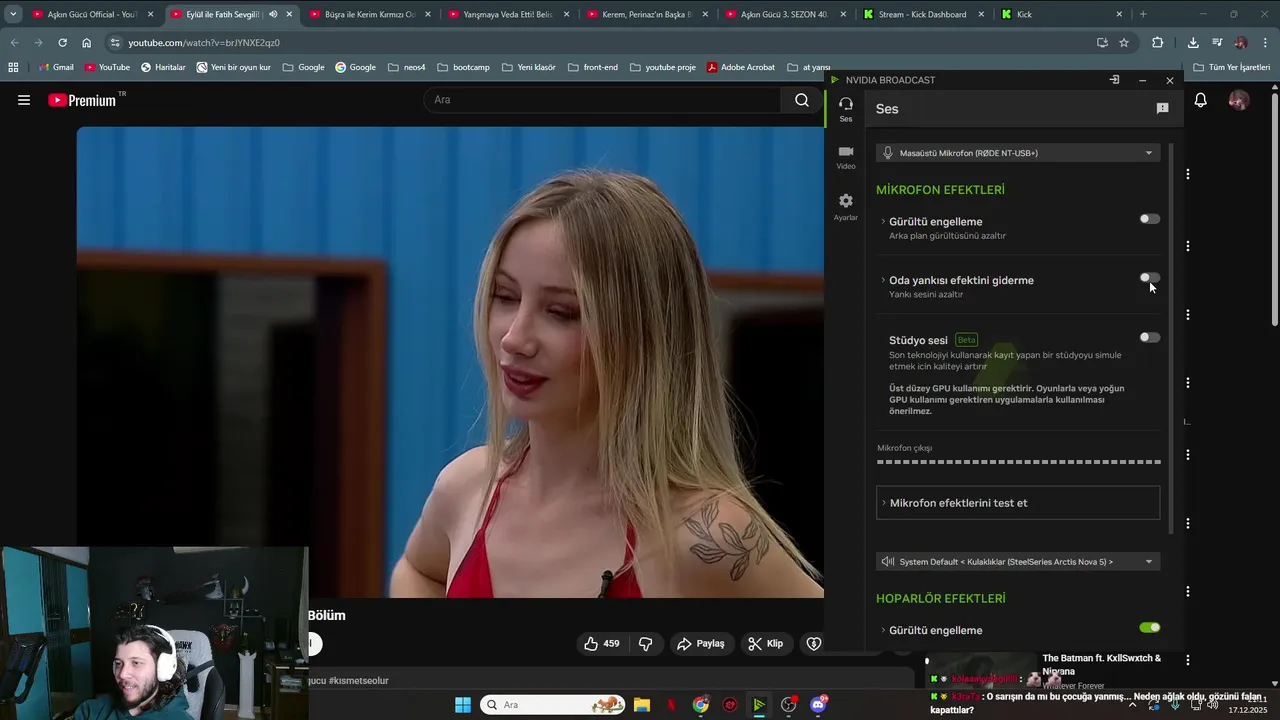The width and height of the screenshot is (1280, 720).
Task: Open the Chrome apps grid in bookmarks bar
Action: coord(13,67)
